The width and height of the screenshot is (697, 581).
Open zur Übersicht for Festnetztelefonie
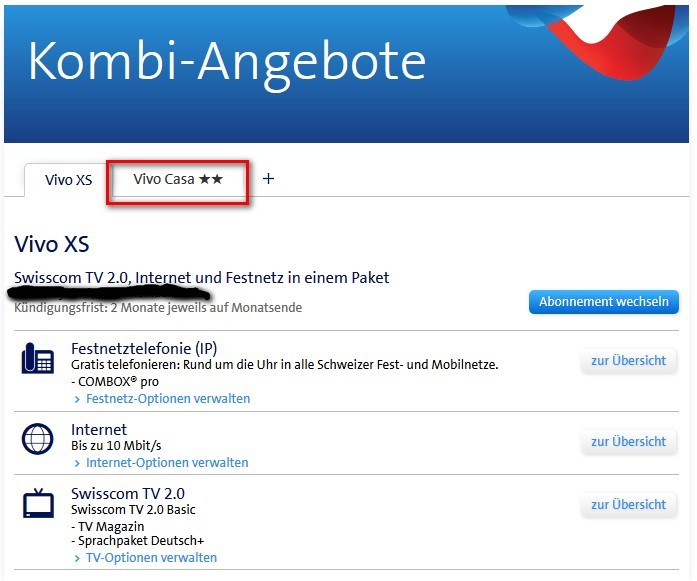coord(628,361)
